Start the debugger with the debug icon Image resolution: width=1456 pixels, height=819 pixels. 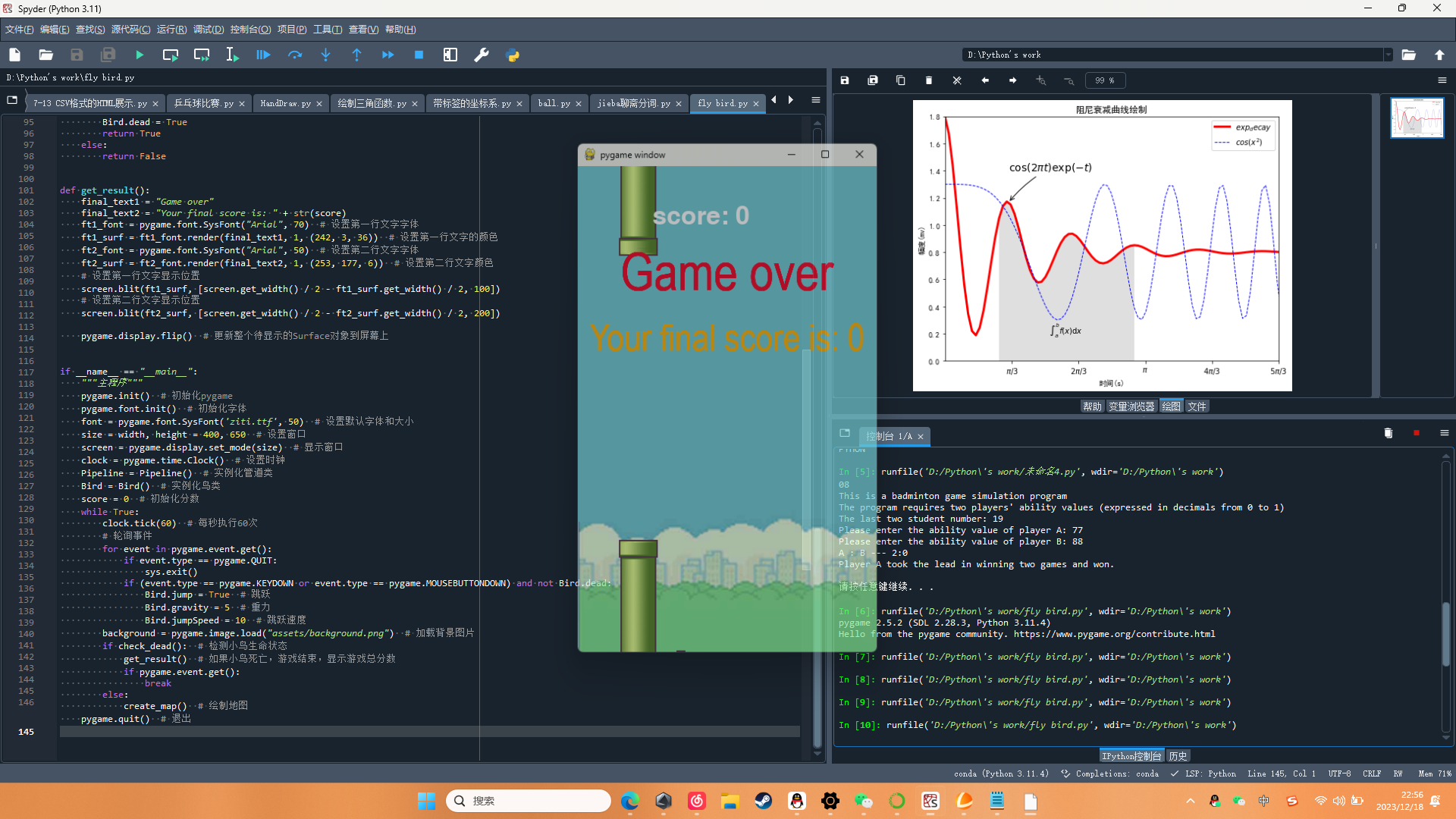pos(263,55)
